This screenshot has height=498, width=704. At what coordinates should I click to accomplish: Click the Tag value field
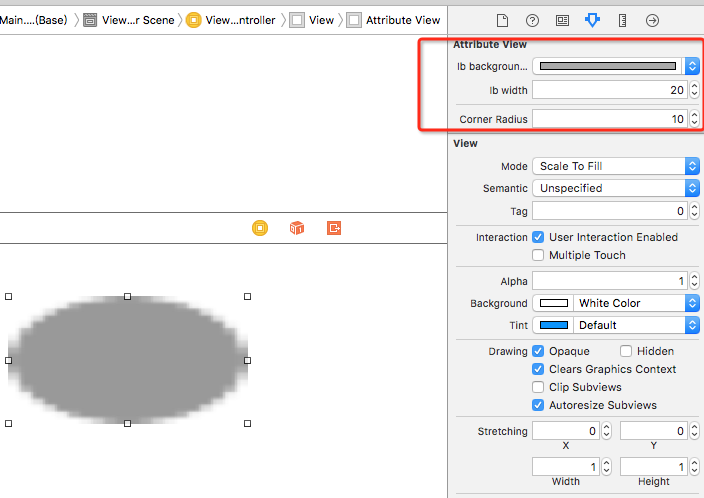(610, 211)
